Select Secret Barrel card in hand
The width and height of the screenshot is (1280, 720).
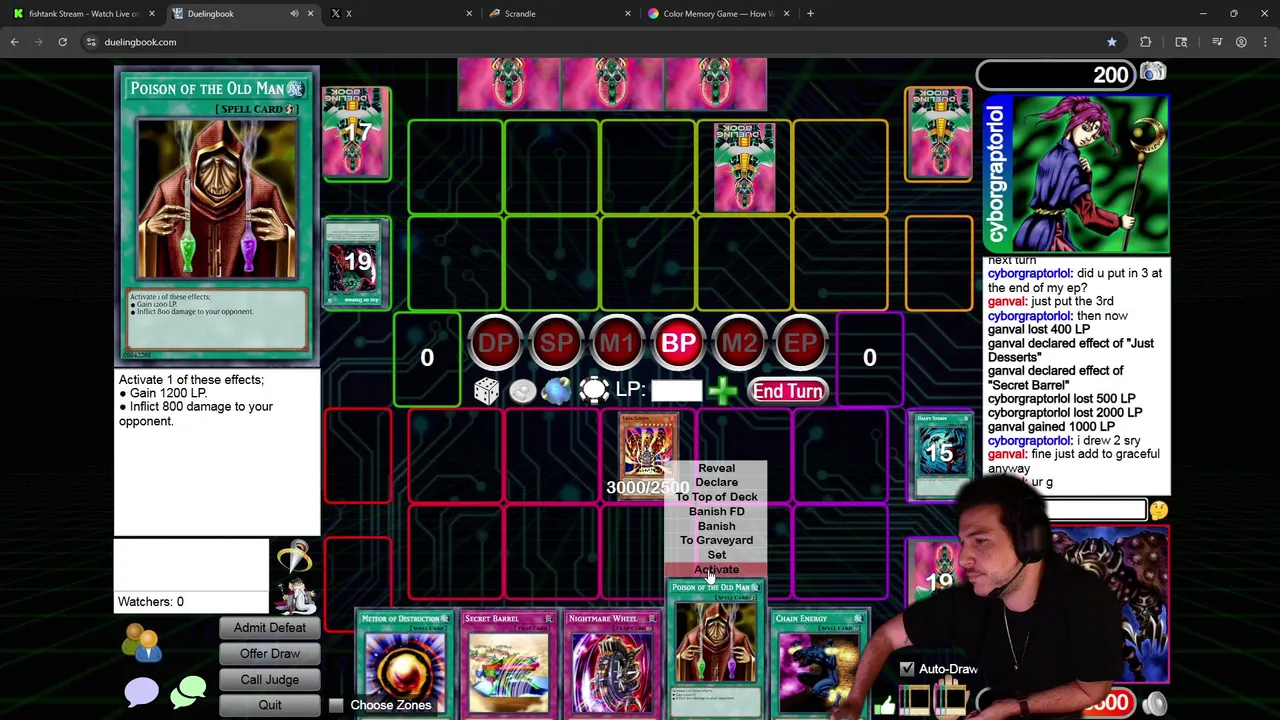pyautogui.click(x=508, y=664)
